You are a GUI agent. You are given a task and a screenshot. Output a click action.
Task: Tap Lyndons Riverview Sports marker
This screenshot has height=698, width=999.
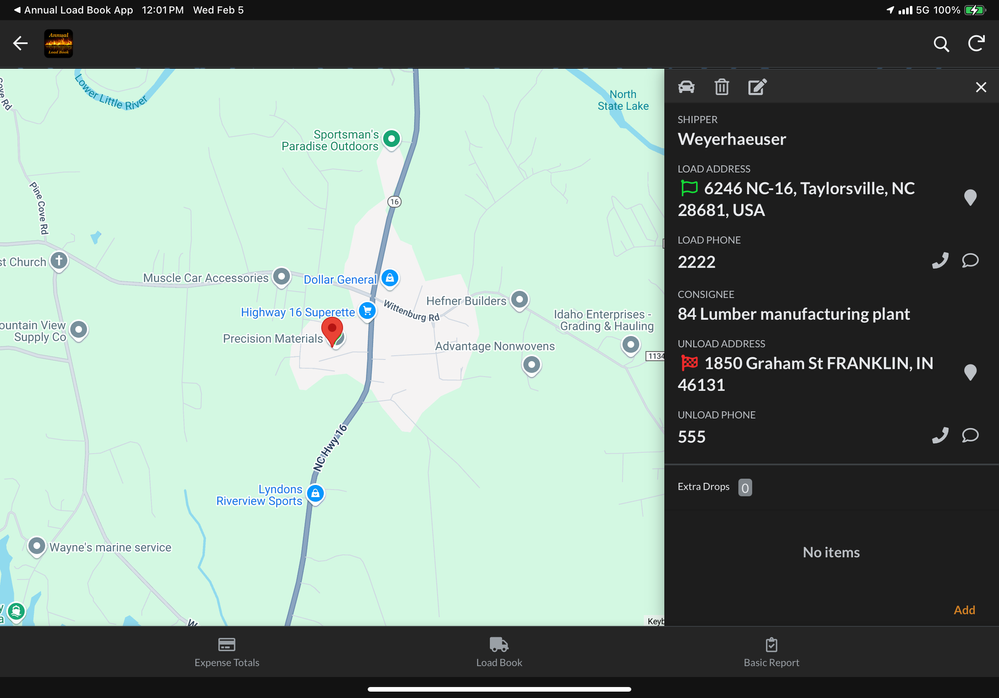point(315,494)
